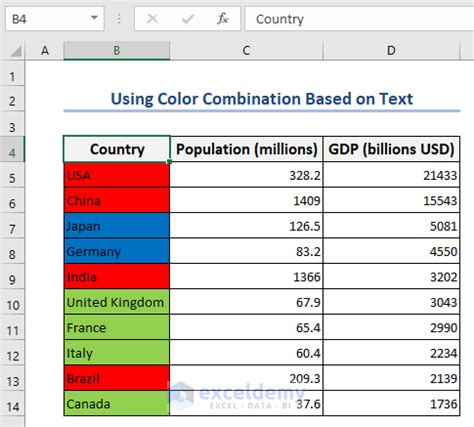
Task: Select GDP cell 21433
Action: (x=391, y=175)
